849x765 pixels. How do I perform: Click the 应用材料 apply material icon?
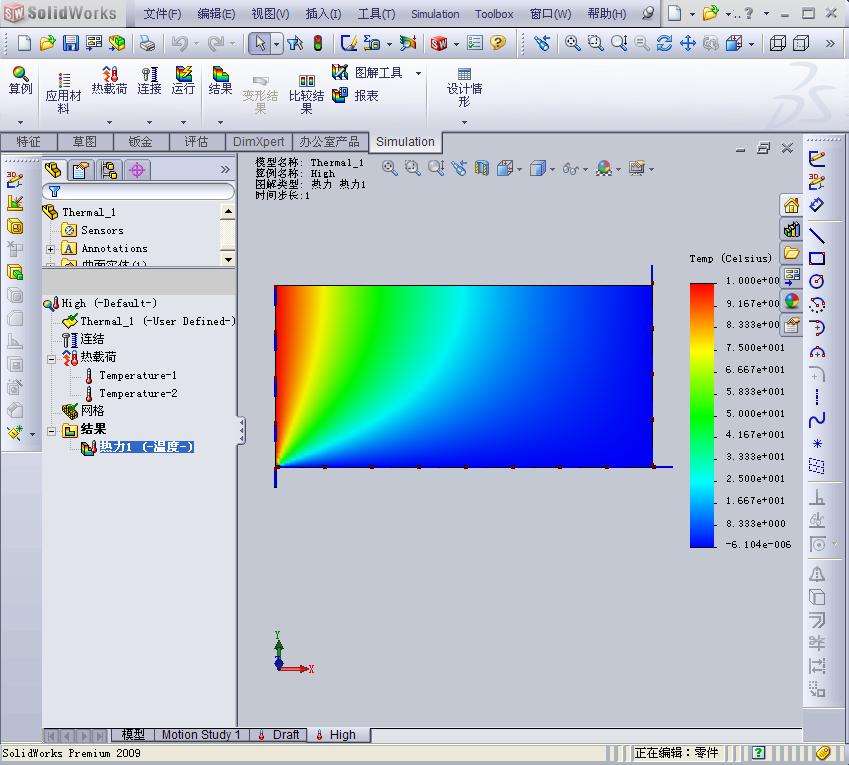(63, 94)
